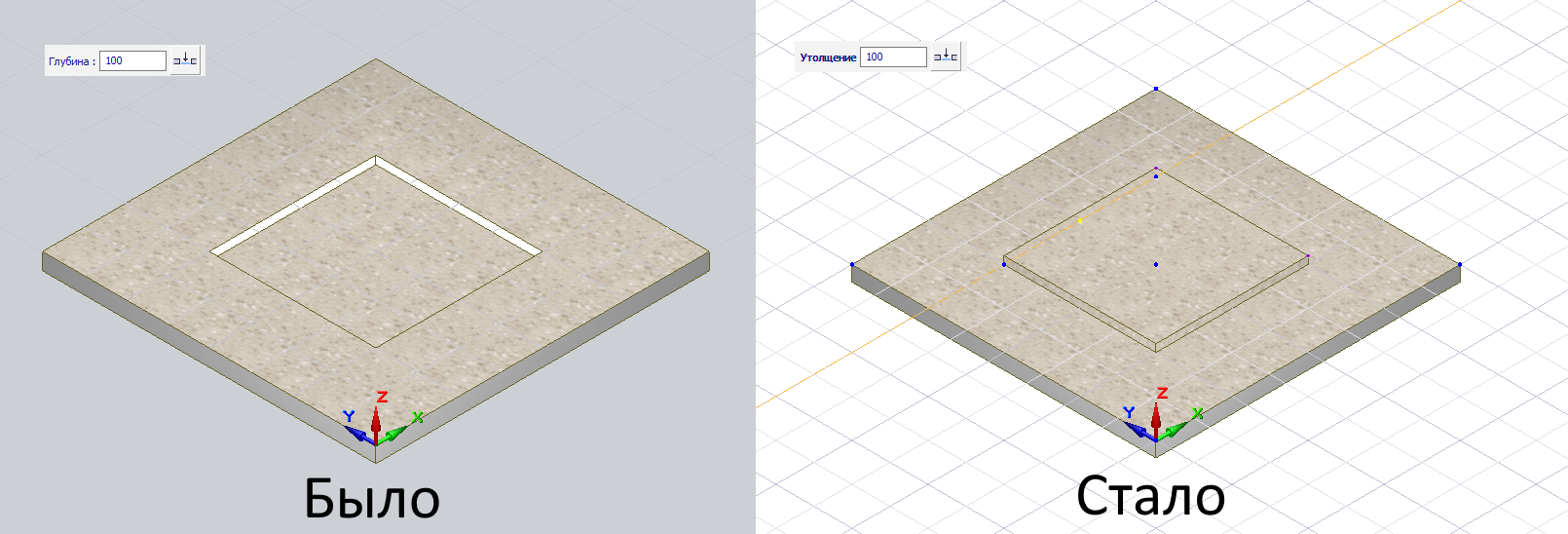Click blue point at slab's top corner in Стало
The image size is (1568, 534).
pos(1156,89)
